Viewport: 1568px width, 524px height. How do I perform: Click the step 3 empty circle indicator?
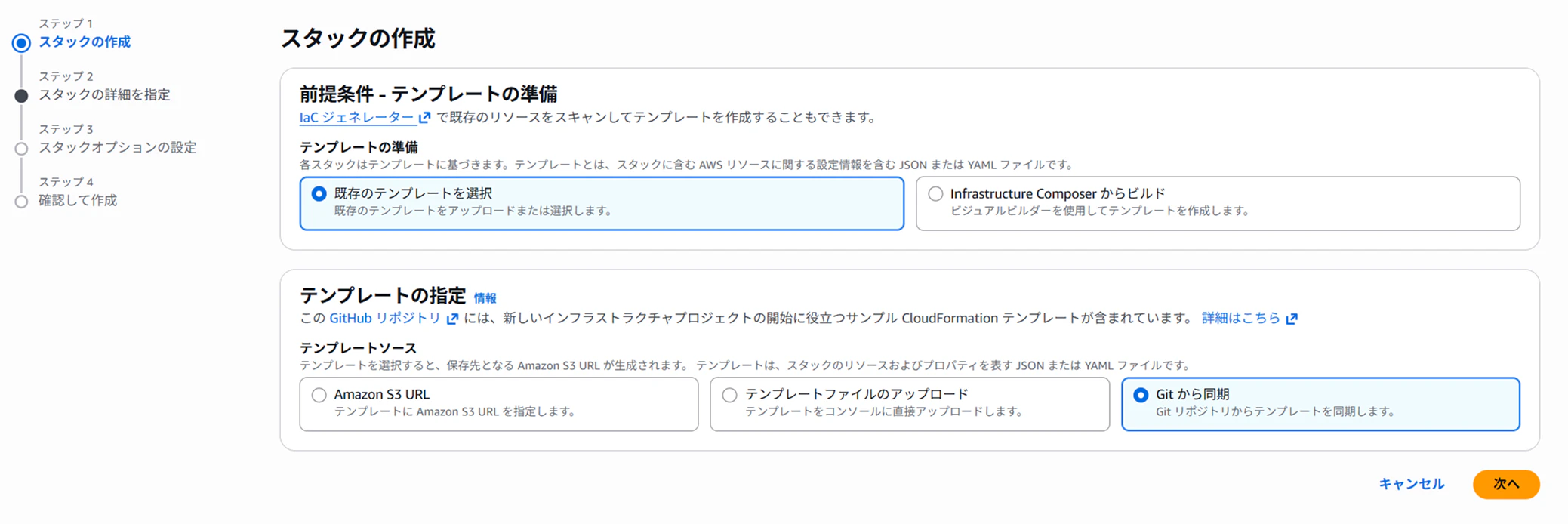(21, 149)
